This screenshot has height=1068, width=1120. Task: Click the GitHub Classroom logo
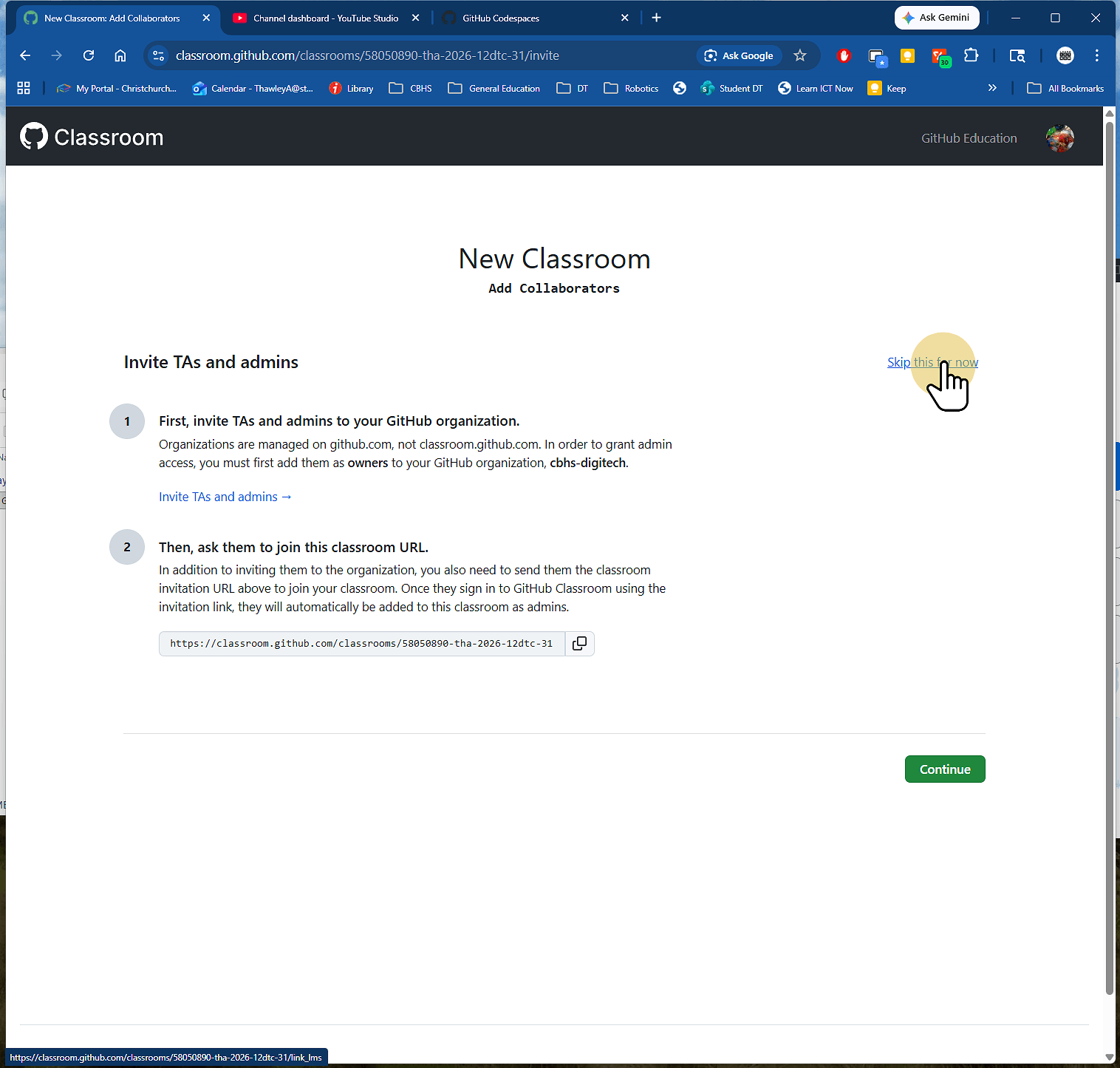click(92, 137)
